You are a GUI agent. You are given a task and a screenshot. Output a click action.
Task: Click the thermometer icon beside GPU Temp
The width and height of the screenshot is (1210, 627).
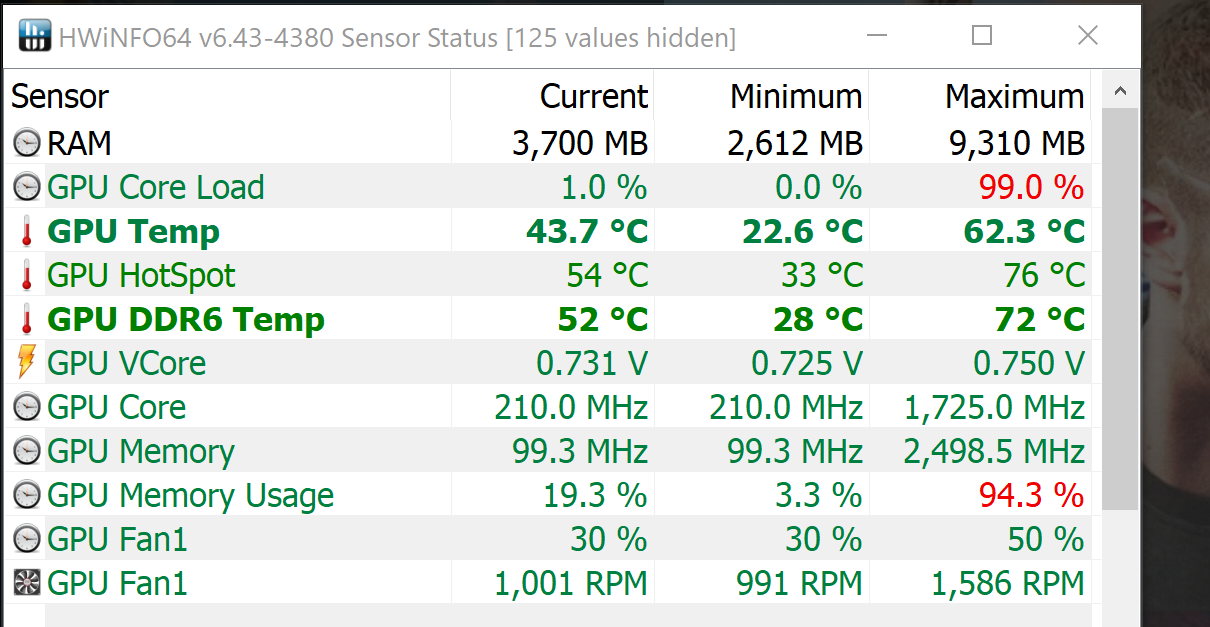[x=27, y=232]
